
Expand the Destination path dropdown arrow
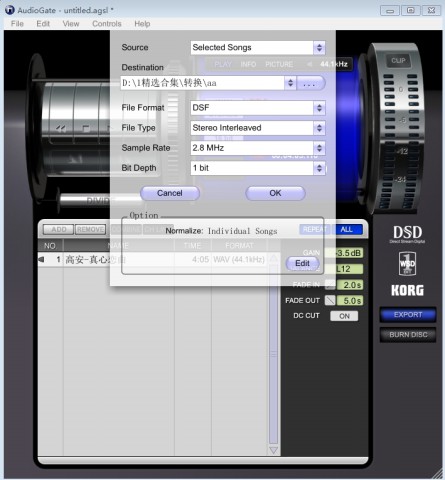[290, 83]
